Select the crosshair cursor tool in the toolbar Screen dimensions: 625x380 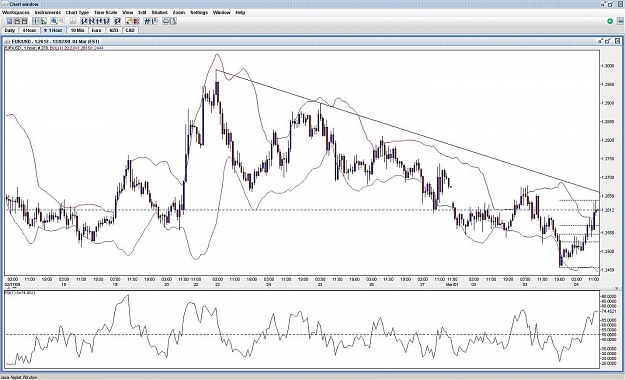point(35,21)
